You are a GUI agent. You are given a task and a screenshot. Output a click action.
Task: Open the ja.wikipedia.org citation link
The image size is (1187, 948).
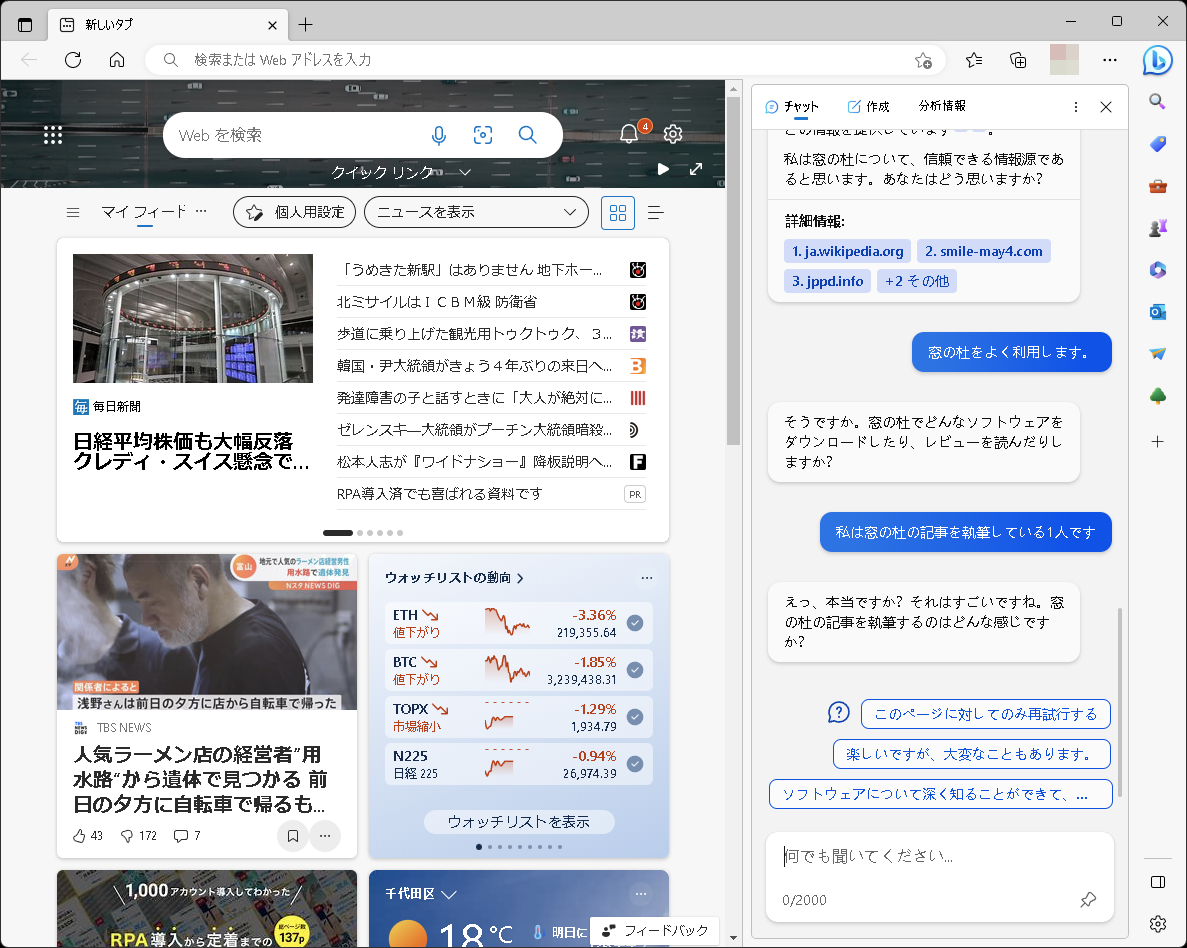pos(846,251)
